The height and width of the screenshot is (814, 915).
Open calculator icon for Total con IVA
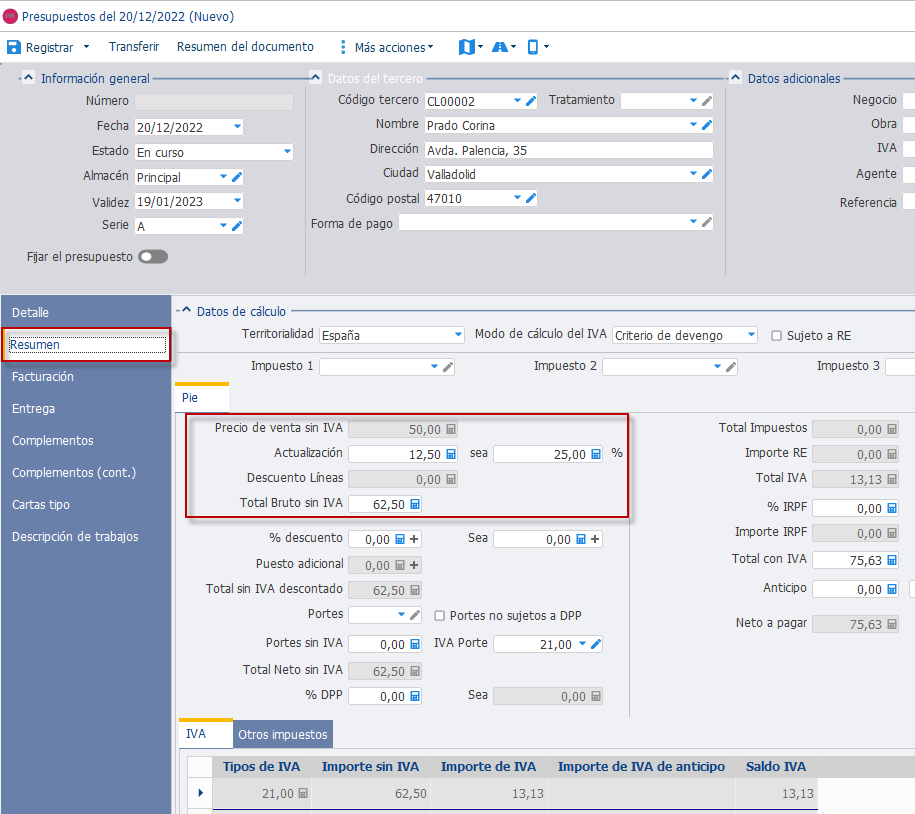(892, 560)
